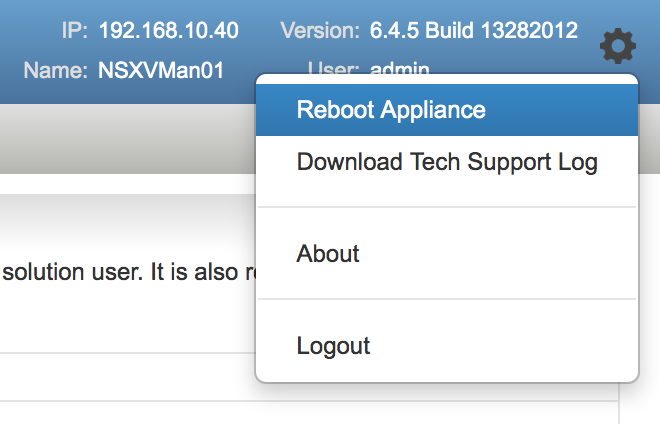
Task: Click the separator line above Logout
Action: 447,299
